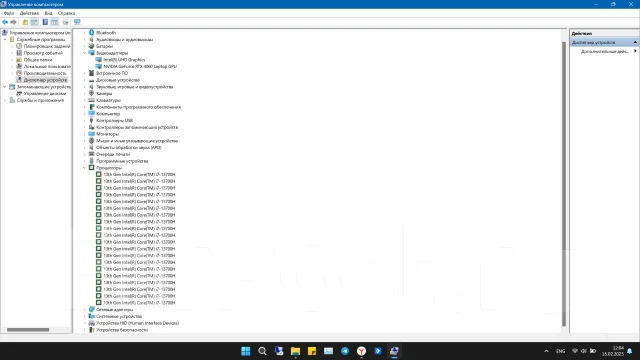Screen dimensions: 640x360
Task: Collapse Диспетчер устройств section in Действия pane
Action: click(x=635, y=42)
